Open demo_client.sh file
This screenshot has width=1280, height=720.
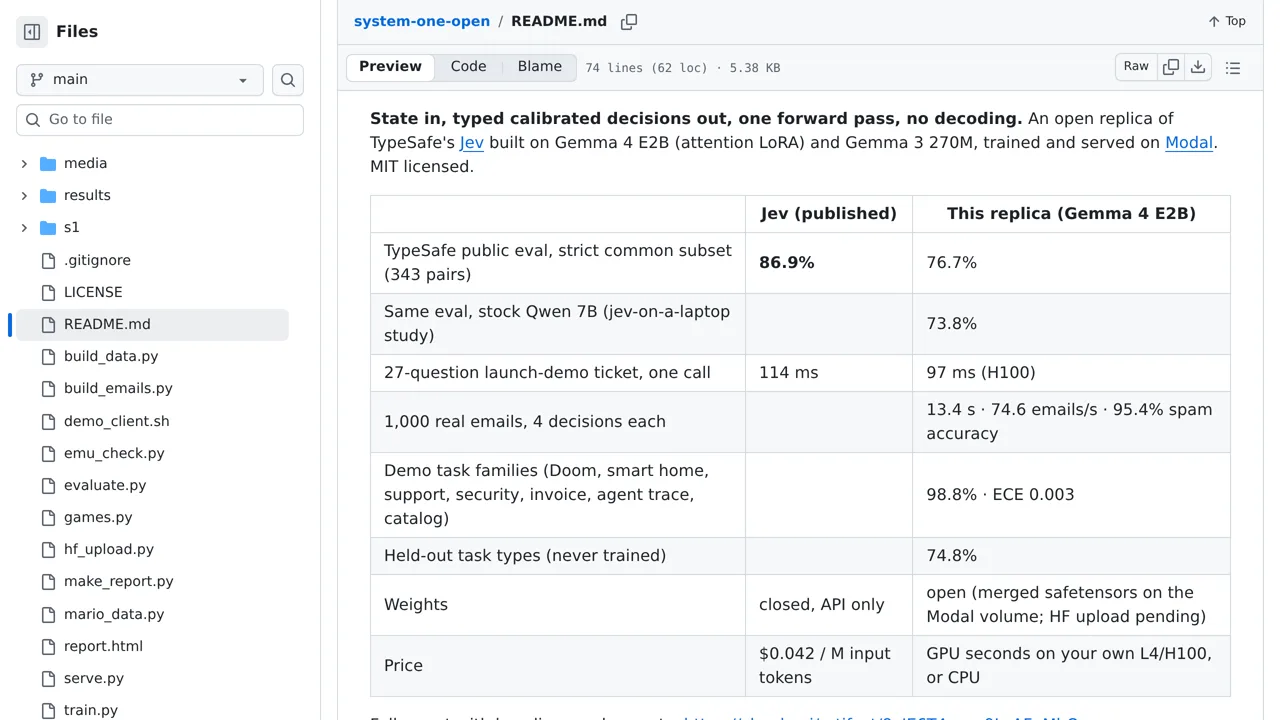tap(117, 421)
